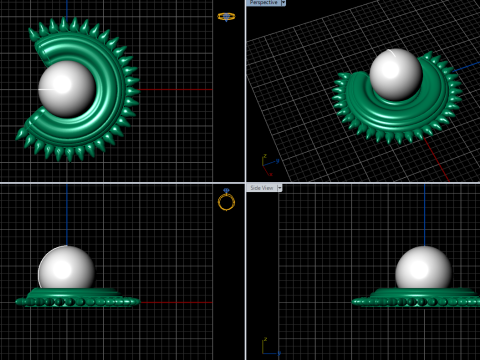
Task: Open the Side View viewport dropdown arrow
Action: pyautogui.click(x=279, y=188)
